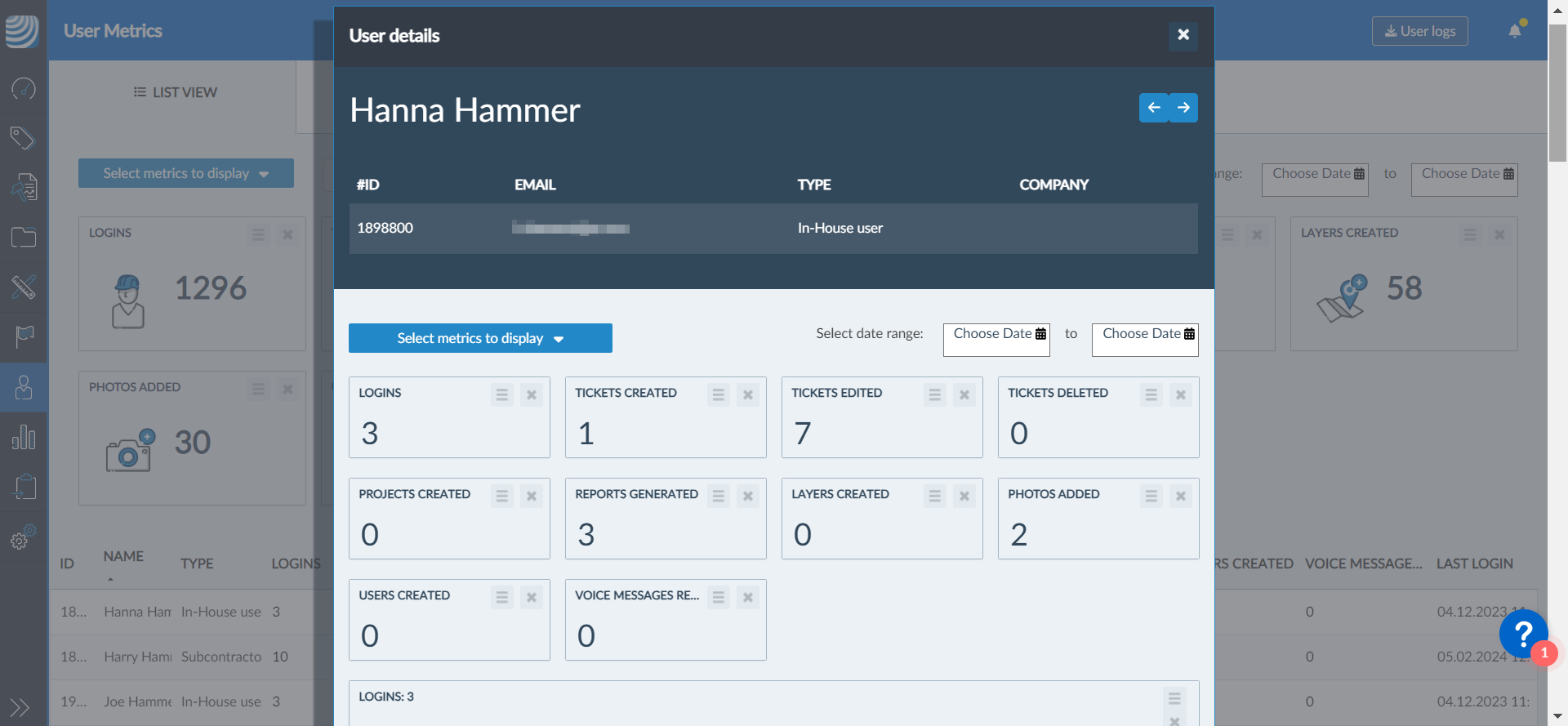
Task: Open the statistics bar chart sidebar item
Action: (24, 437)
